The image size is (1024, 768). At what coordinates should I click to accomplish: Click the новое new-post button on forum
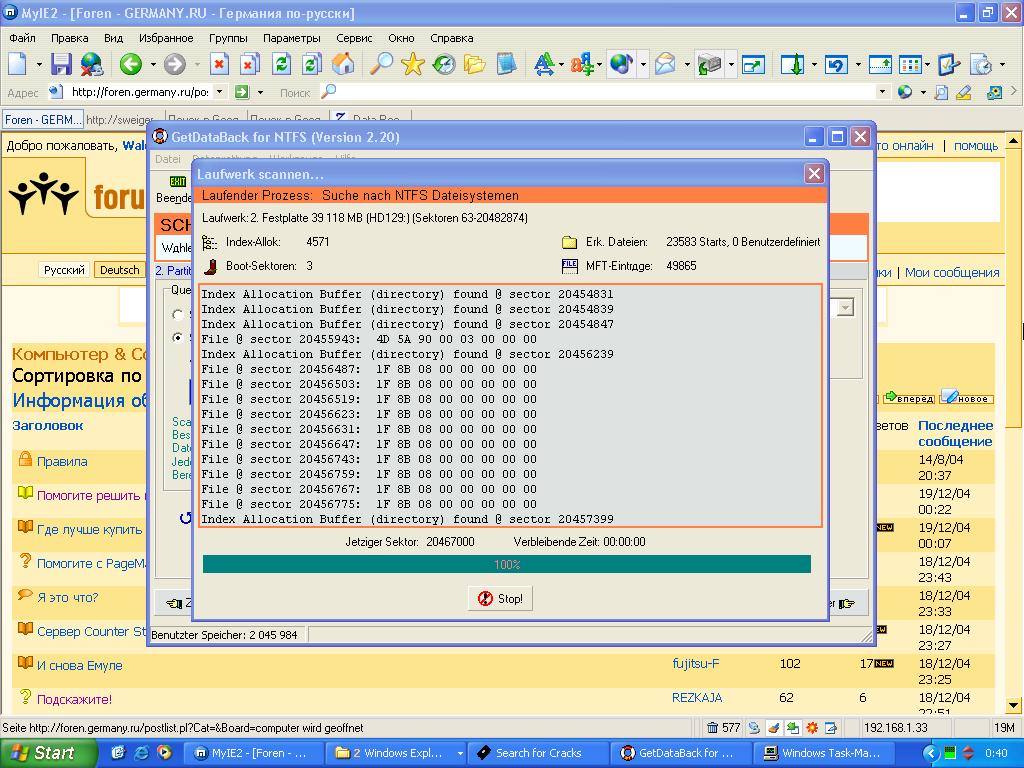point(967,398)
